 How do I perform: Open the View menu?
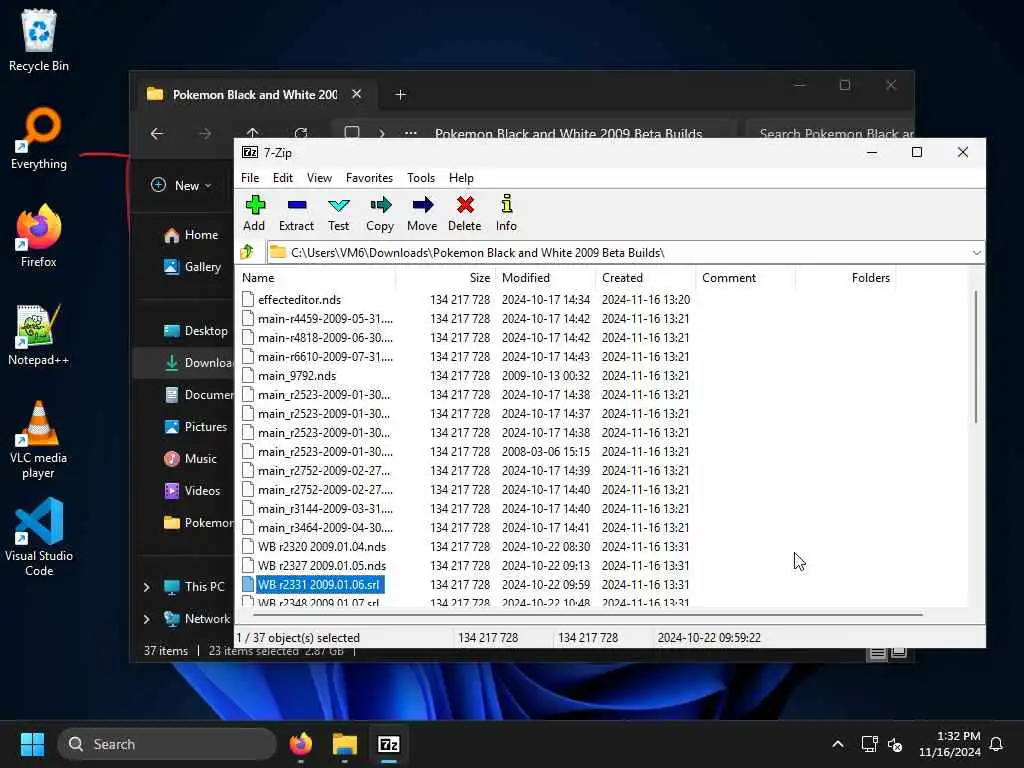coord(319,178)
